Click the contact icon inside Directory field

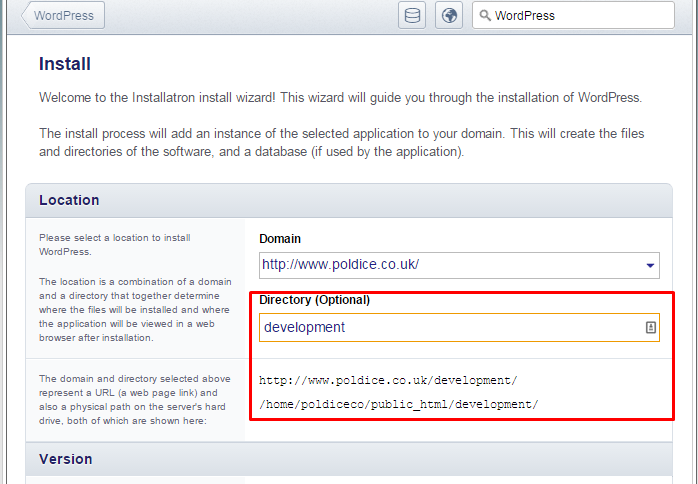pos(650,327)
